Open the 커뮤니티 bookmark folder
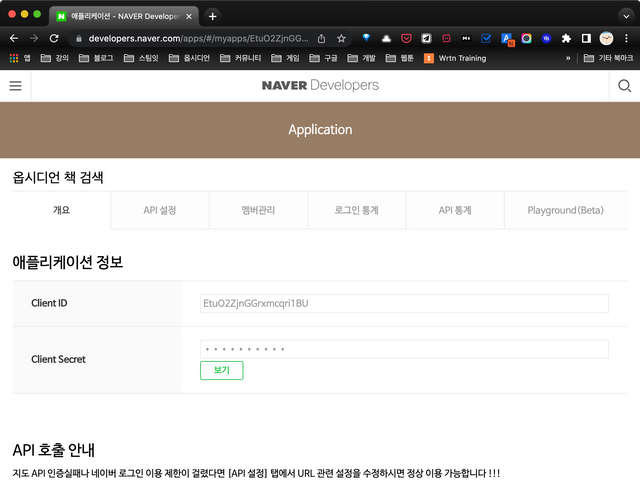 pyautogui.click(x=240, y=58)
